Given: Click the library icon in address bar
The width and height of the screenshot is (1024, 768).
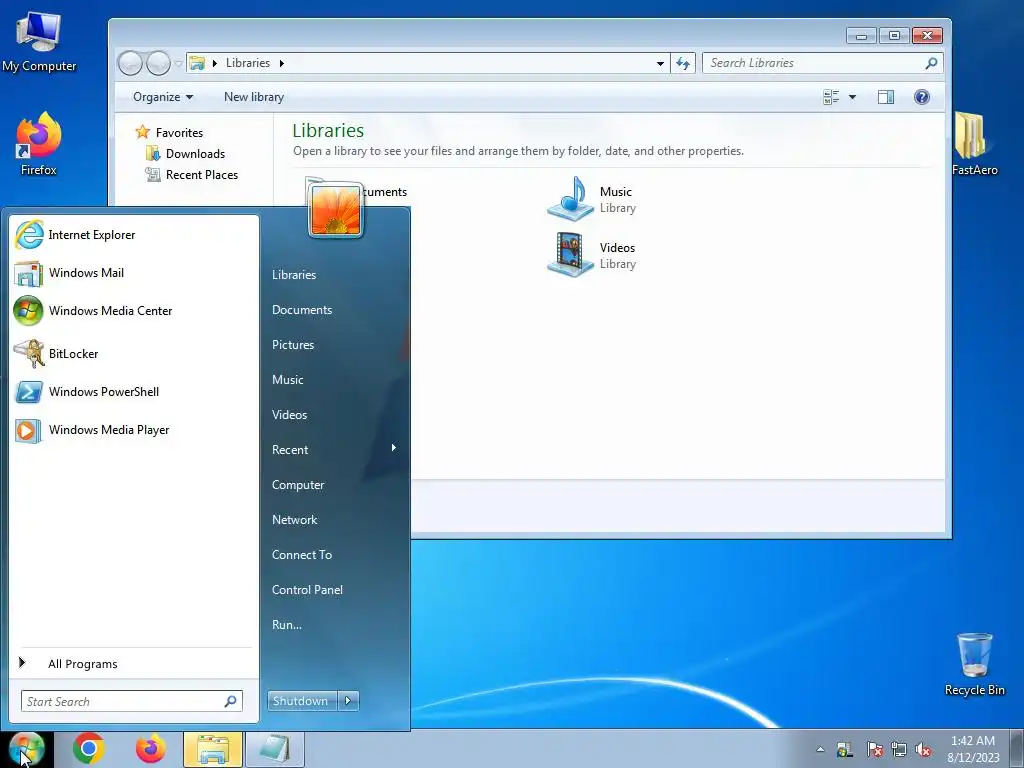Looking at the screenshot, I should coord(197,63).
